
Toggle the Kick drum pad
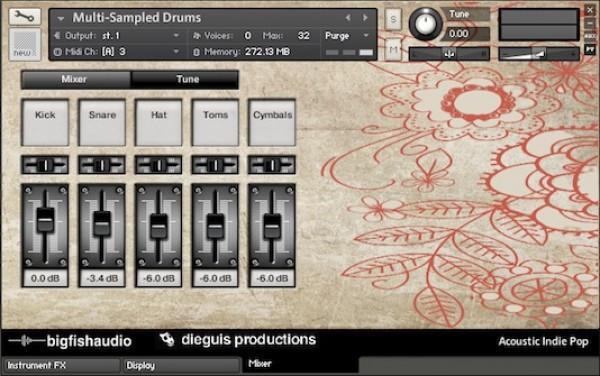(x=45, y=122)
